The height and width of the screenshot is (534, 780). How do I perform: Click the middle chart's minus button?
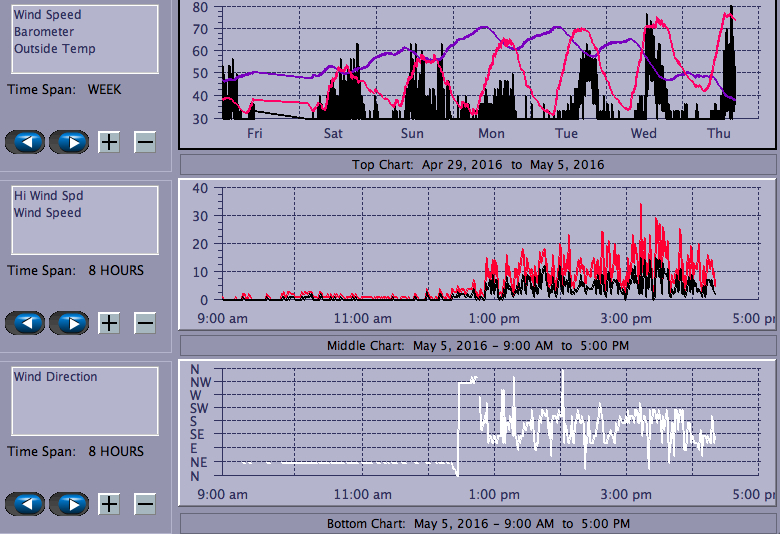(145, 323)
